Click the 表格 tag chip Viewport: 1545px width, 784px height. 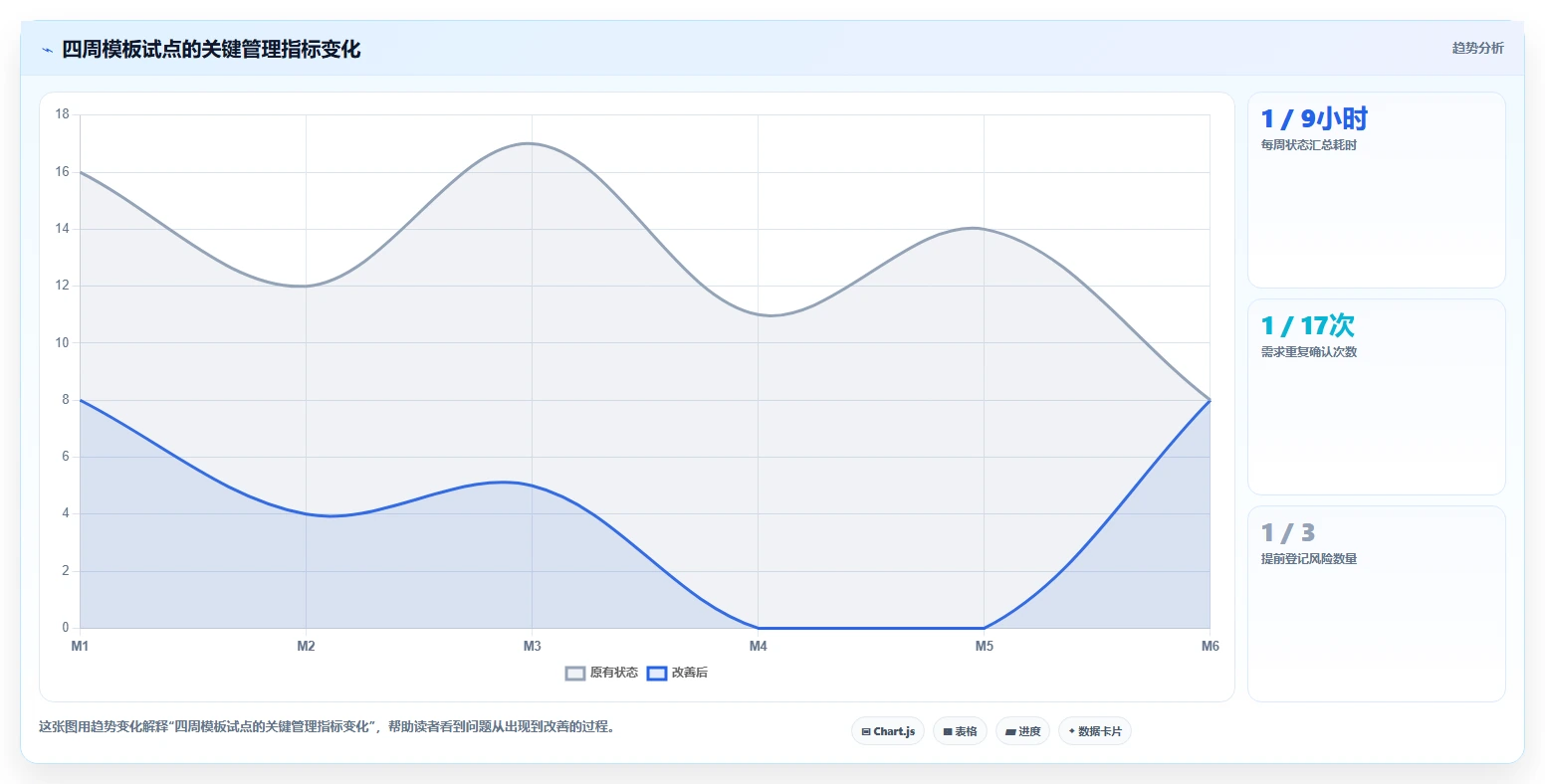(961, 731)
